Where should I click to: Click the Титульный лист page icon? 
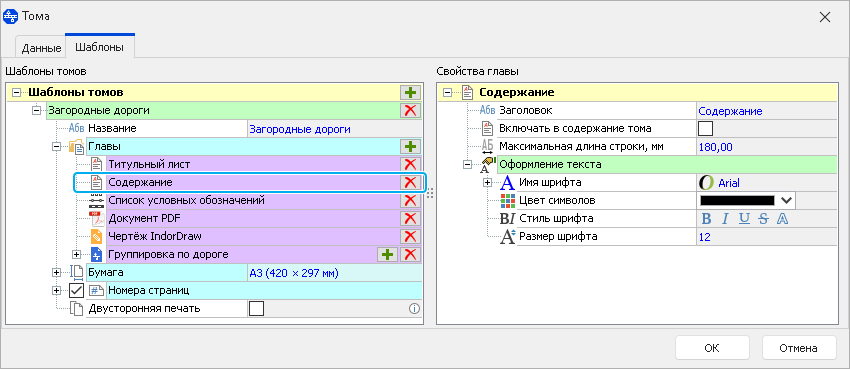(96, 164)
